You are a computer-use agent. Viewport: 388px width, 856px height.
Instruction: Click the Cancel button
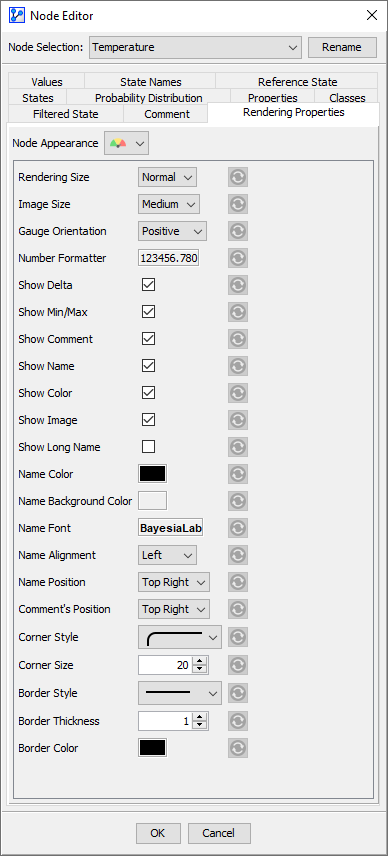click(x=219, y=833)
